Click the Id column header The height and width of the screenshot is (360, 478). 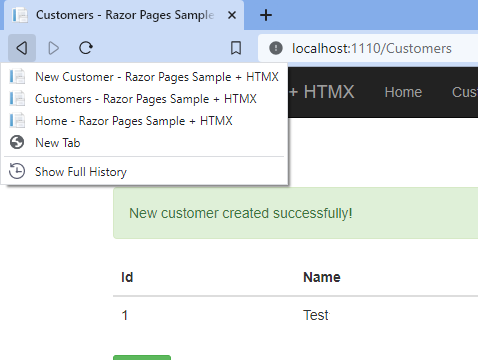click(x=127, y=277)
